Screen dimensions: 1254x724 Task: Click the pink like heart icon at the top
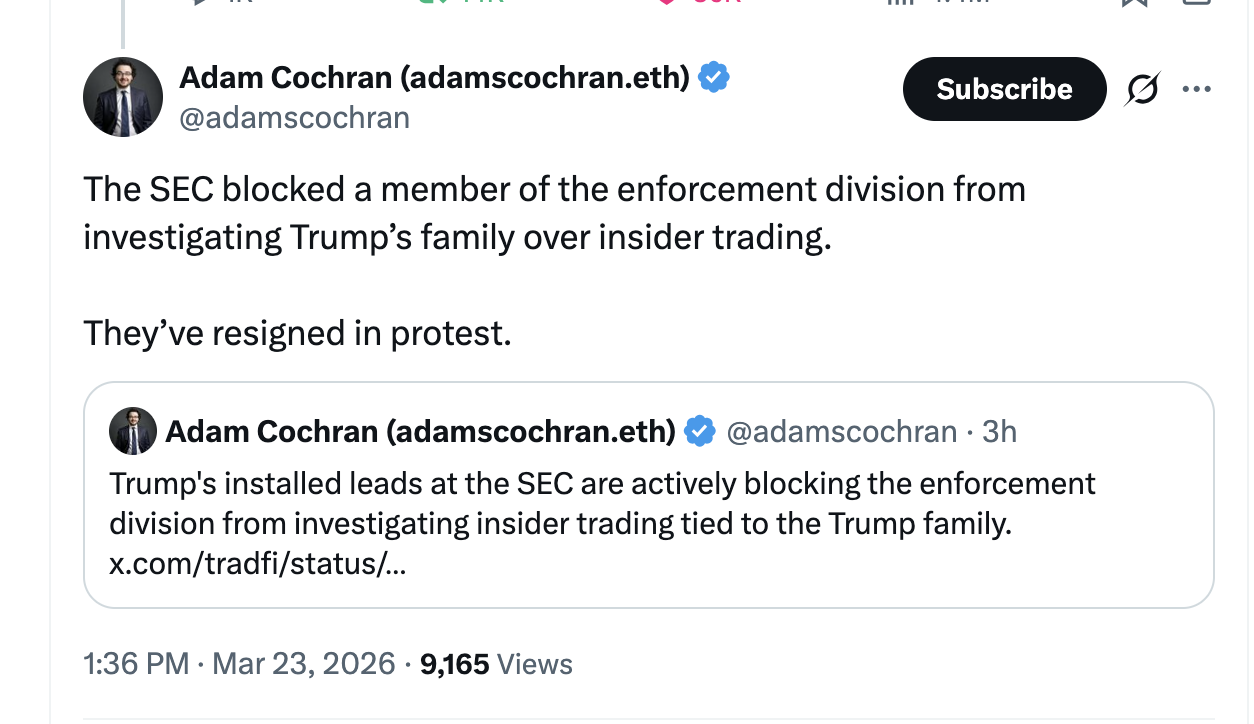pyautogui.click(x=668, y=2)
